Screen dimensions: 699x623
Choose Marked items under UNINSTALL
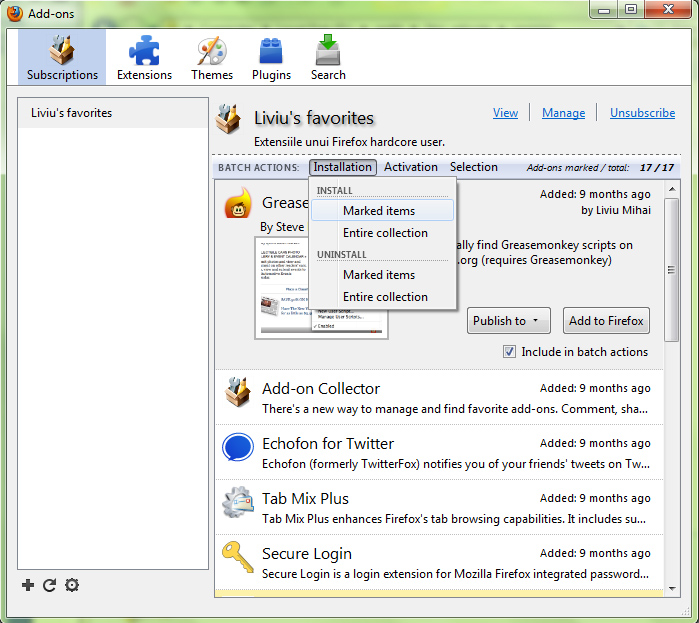click(x=382, y=275)
